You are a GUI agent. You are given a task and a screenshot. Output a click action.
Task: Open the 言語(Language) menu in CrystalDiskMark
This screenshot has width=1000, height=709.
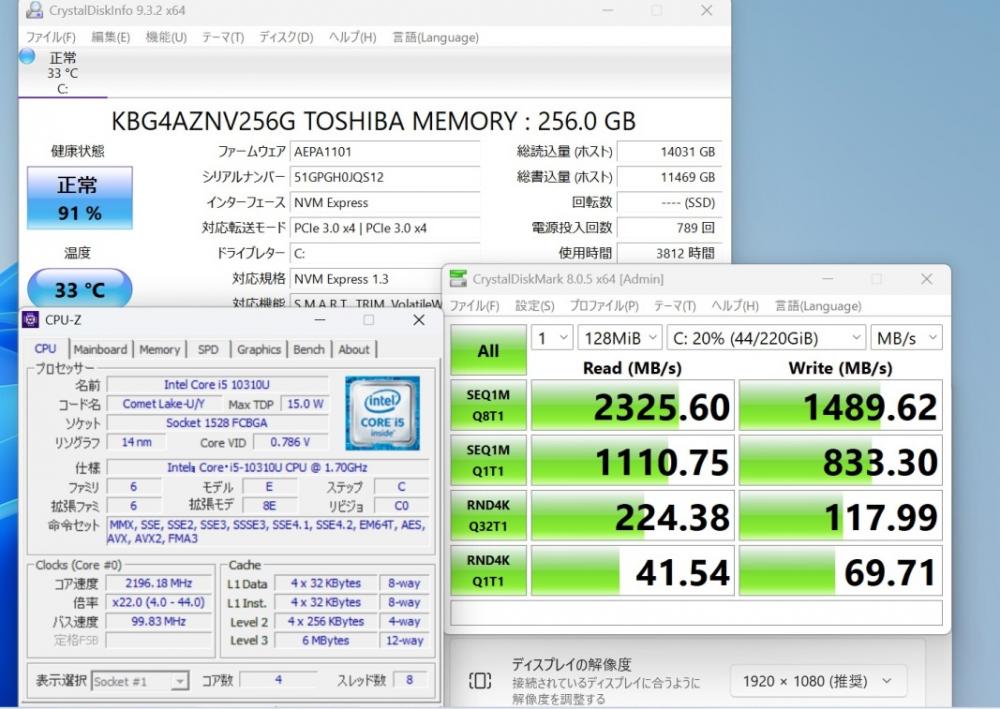818,305
